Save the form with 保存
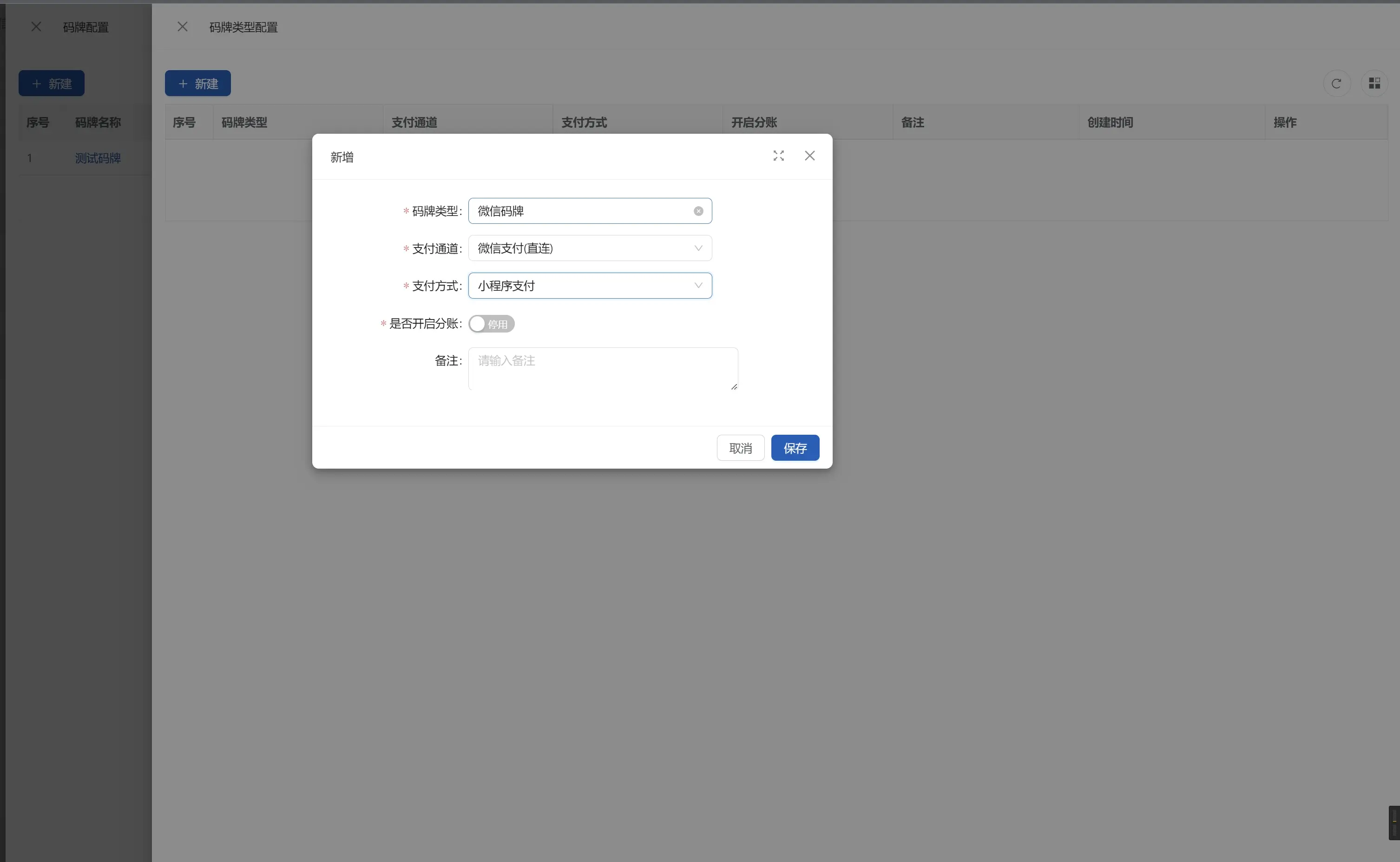Viewport: 1400px width, 862px height. 795,448
